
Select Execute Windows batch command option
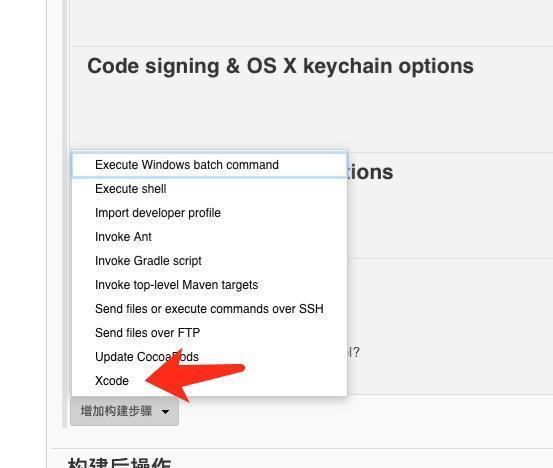click(209, 165)
